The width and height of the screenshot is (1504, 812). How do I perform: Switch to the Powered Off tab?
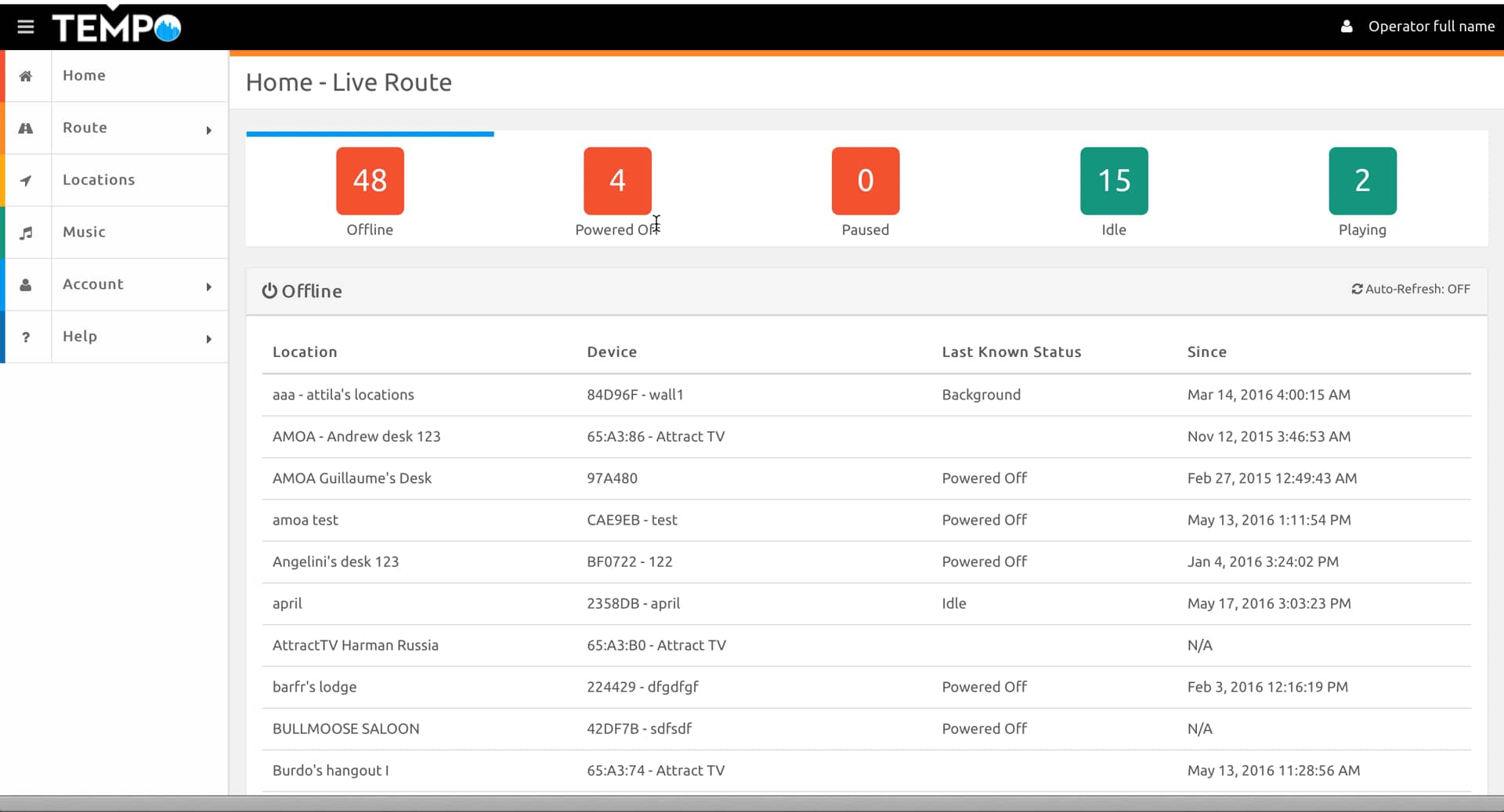[617, 181]
